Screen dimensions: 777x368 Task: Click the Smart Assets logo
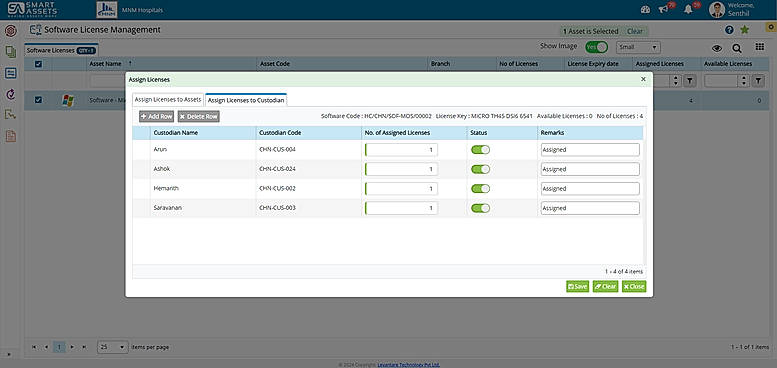(32, 9)
